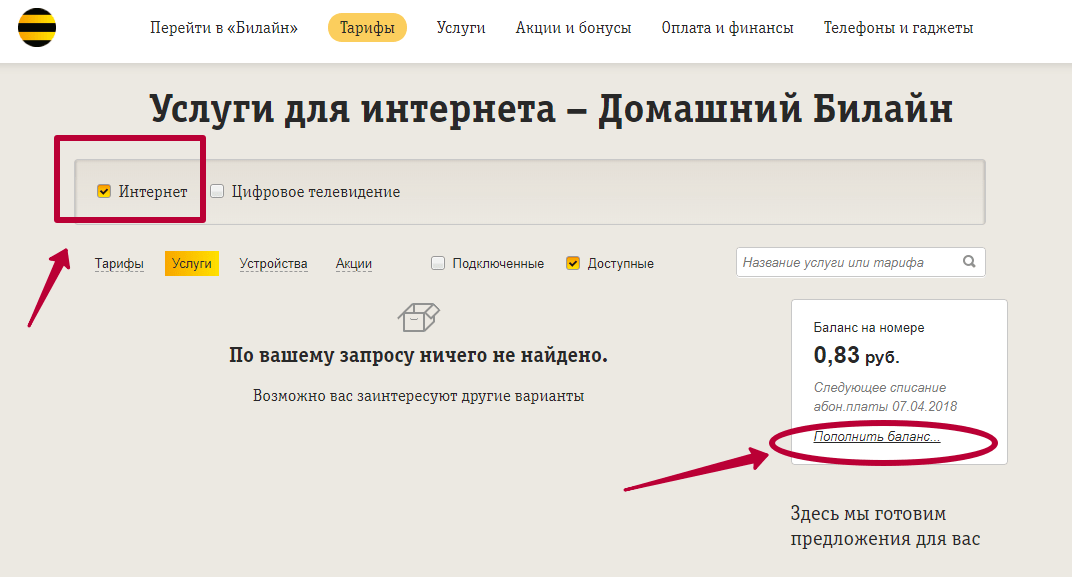
Task: Switch to the Тарифы filter tab
Action: click(x=120, y=262)
